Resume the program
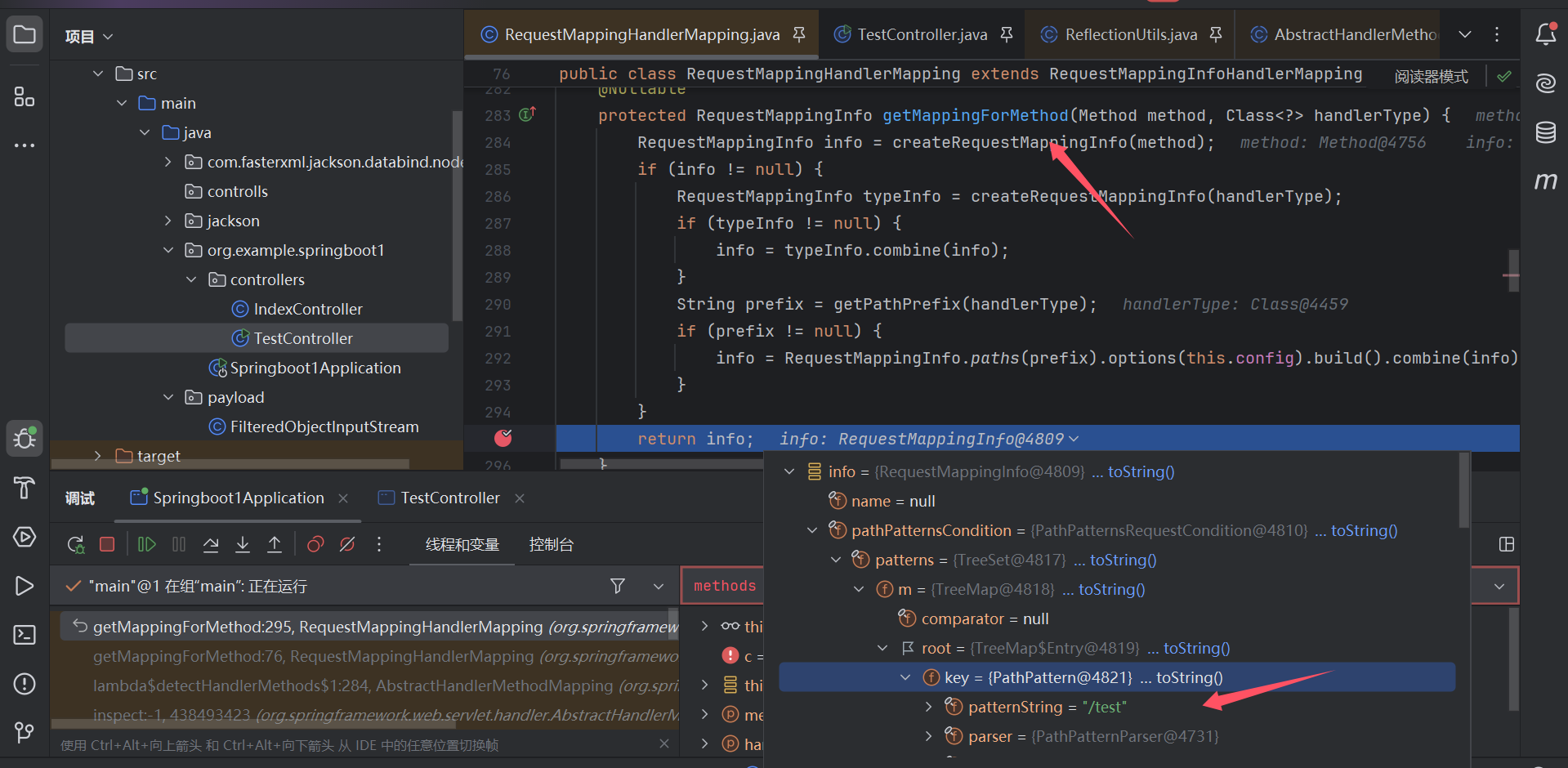1568x768 pixels. [x=147, y=544]
